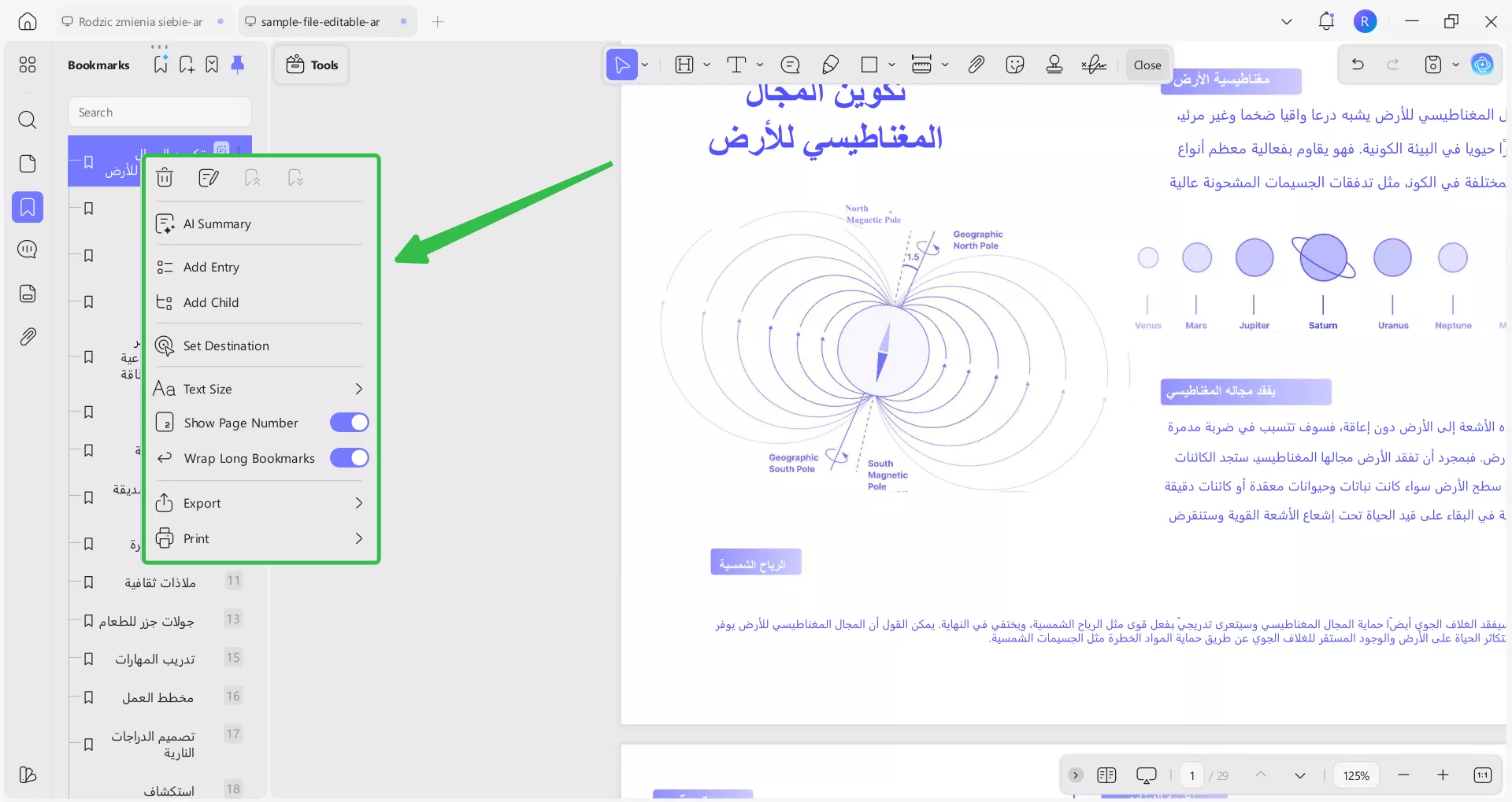Toggle Show Page Number switch
This screenshot has height=802, width=1512.
coord(350,423)
